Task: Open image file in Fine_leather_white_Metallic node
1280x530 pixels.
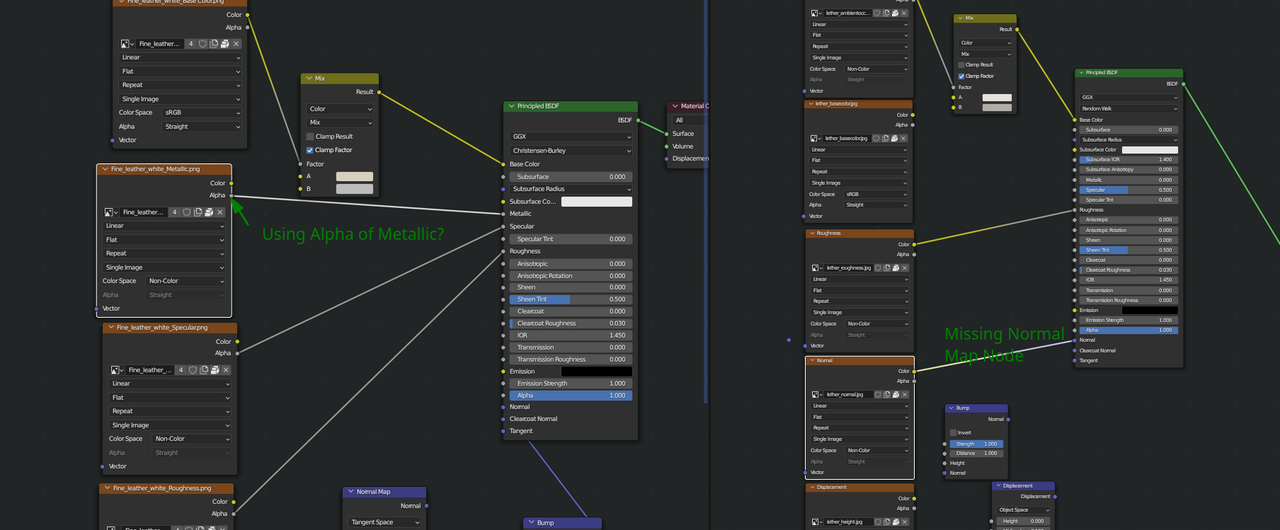Action: click(208, 212)
